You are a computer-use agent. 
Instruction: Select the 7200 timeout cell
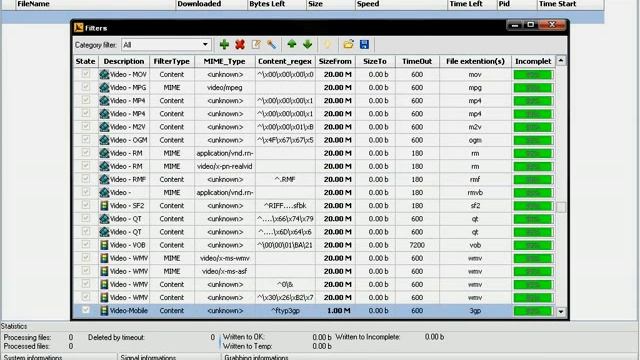coord(417,245)
